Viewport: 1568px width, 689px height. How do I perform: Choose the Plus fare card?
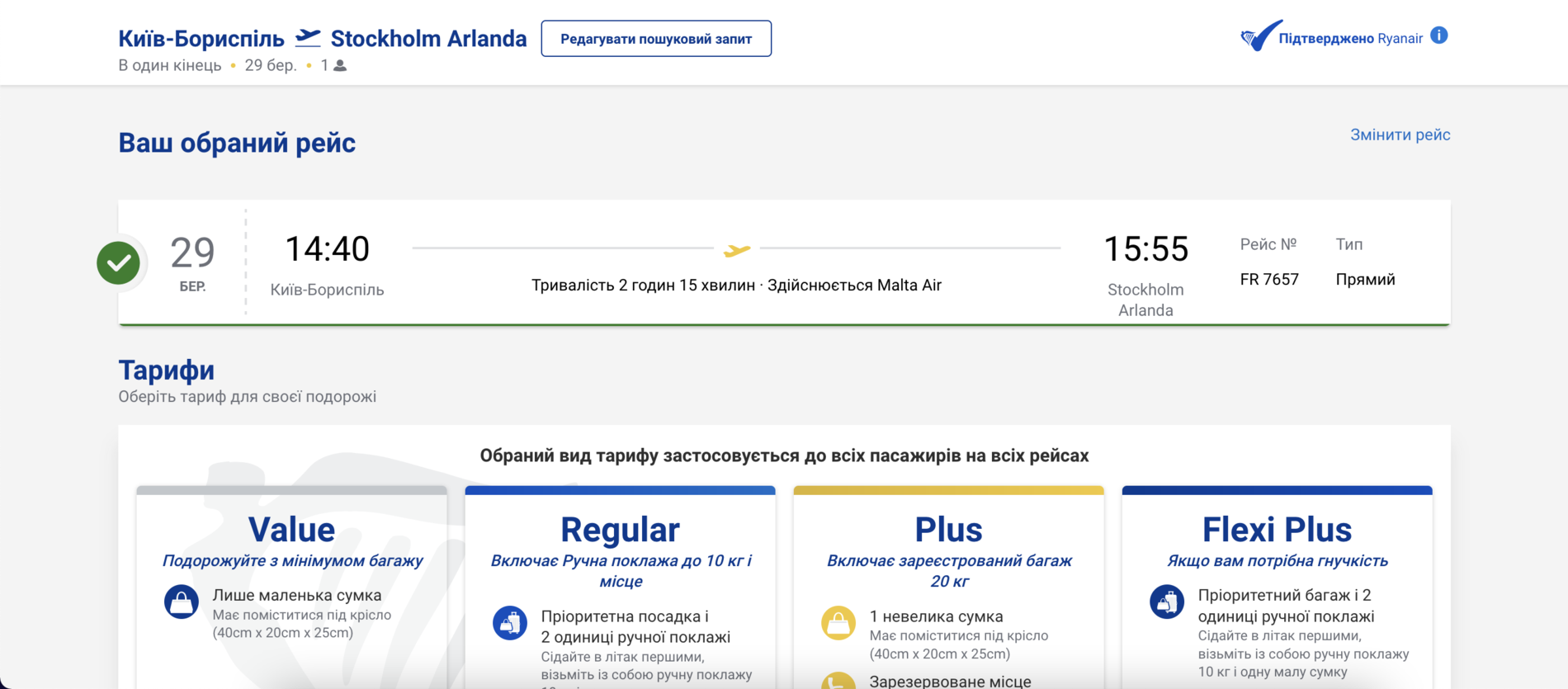(949, 588)
